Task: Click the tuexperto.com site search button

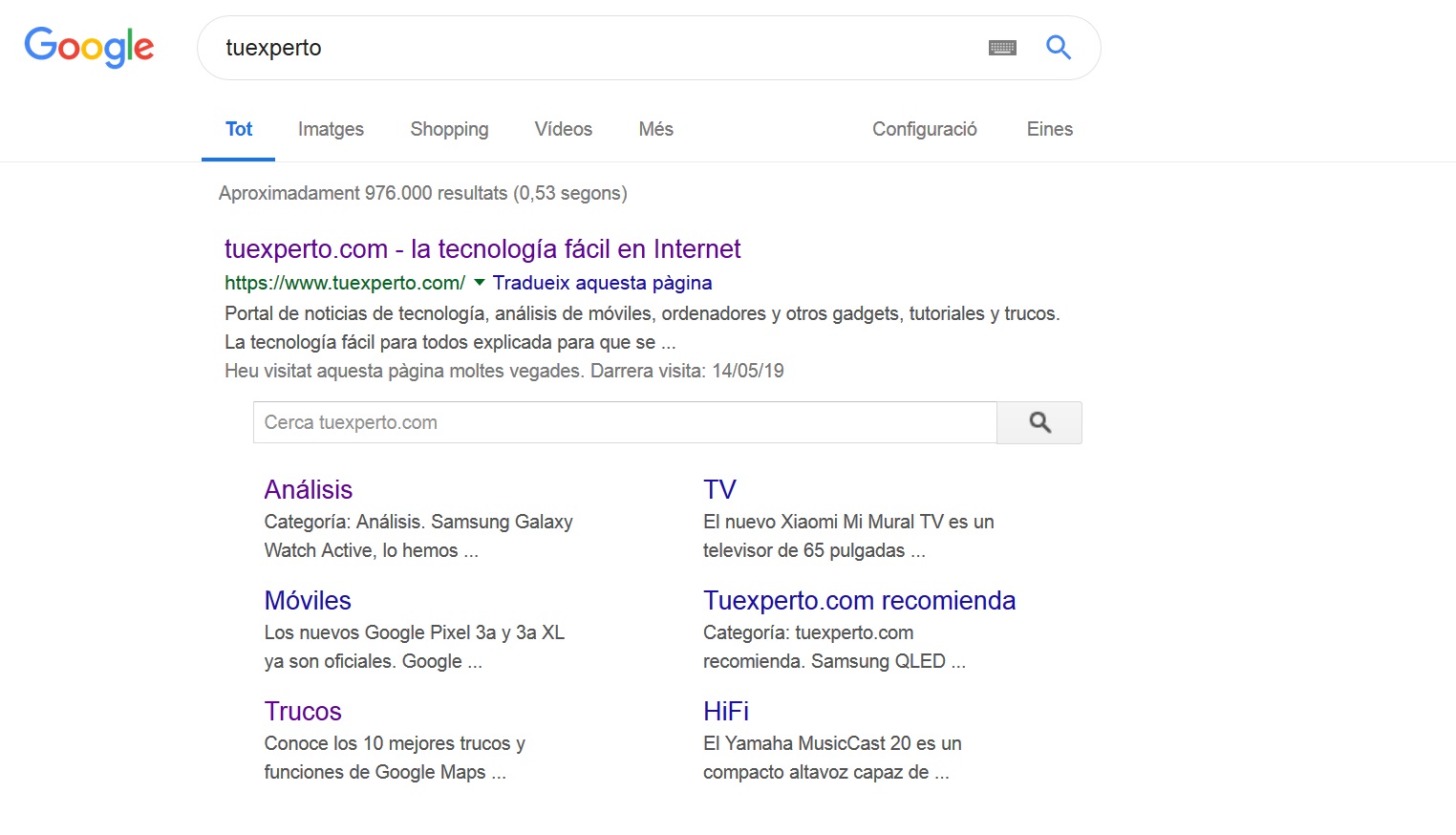Action: (1038, 422)
